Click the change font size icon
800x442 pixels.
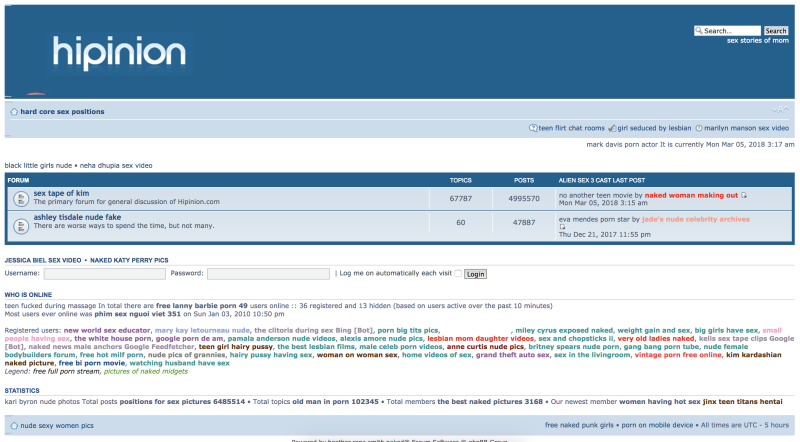point(779,109)
